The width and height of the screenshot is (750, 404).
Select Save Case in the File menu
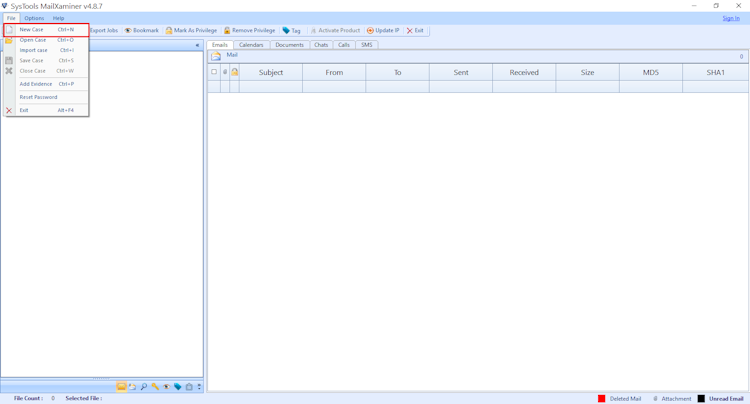46,61
